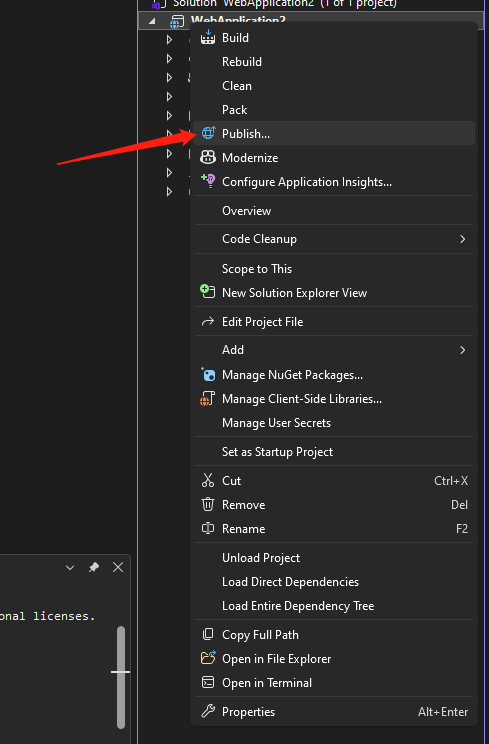The height and width of the screenshot is (744, 489).
Task: Click the New Solution Explorer View icon
Action: (207, 291)
